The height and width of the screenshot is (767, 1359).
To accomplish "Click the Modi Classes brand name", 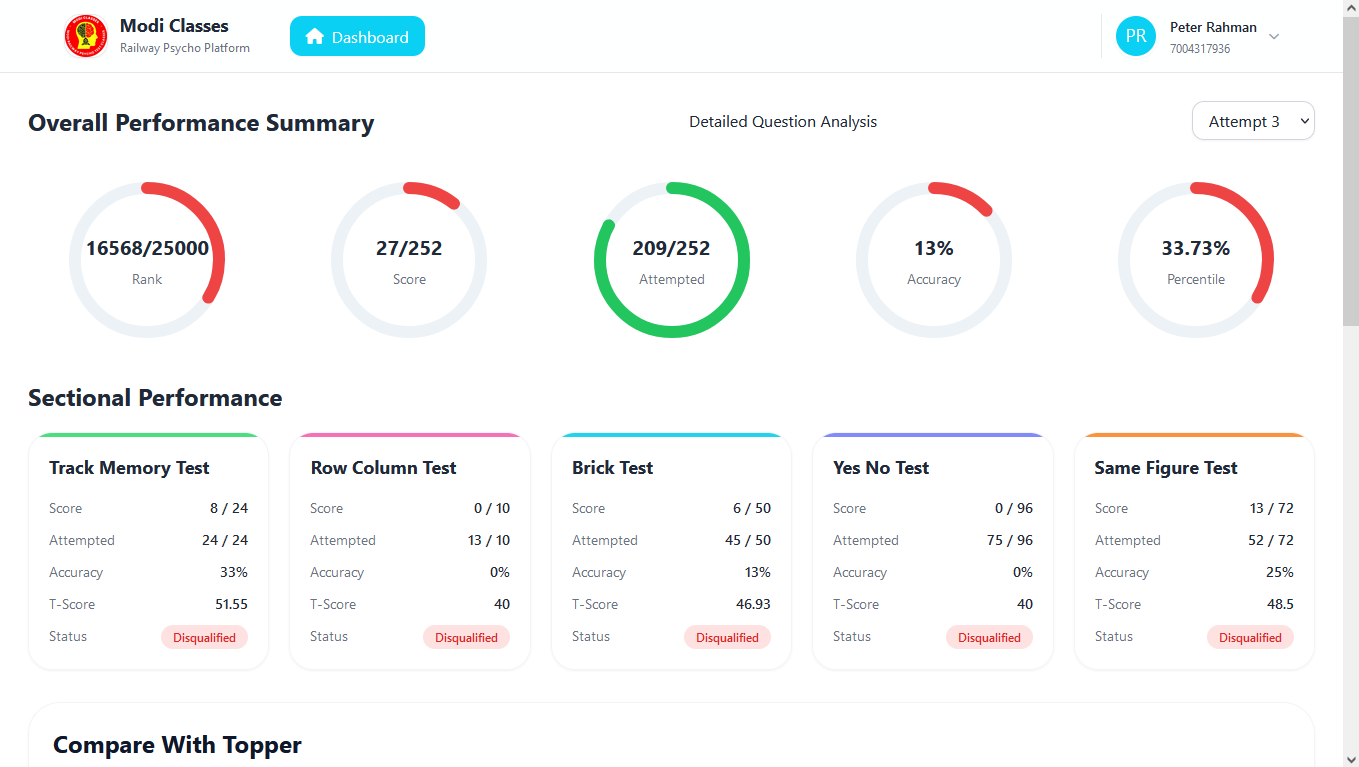I will [174, 26].
